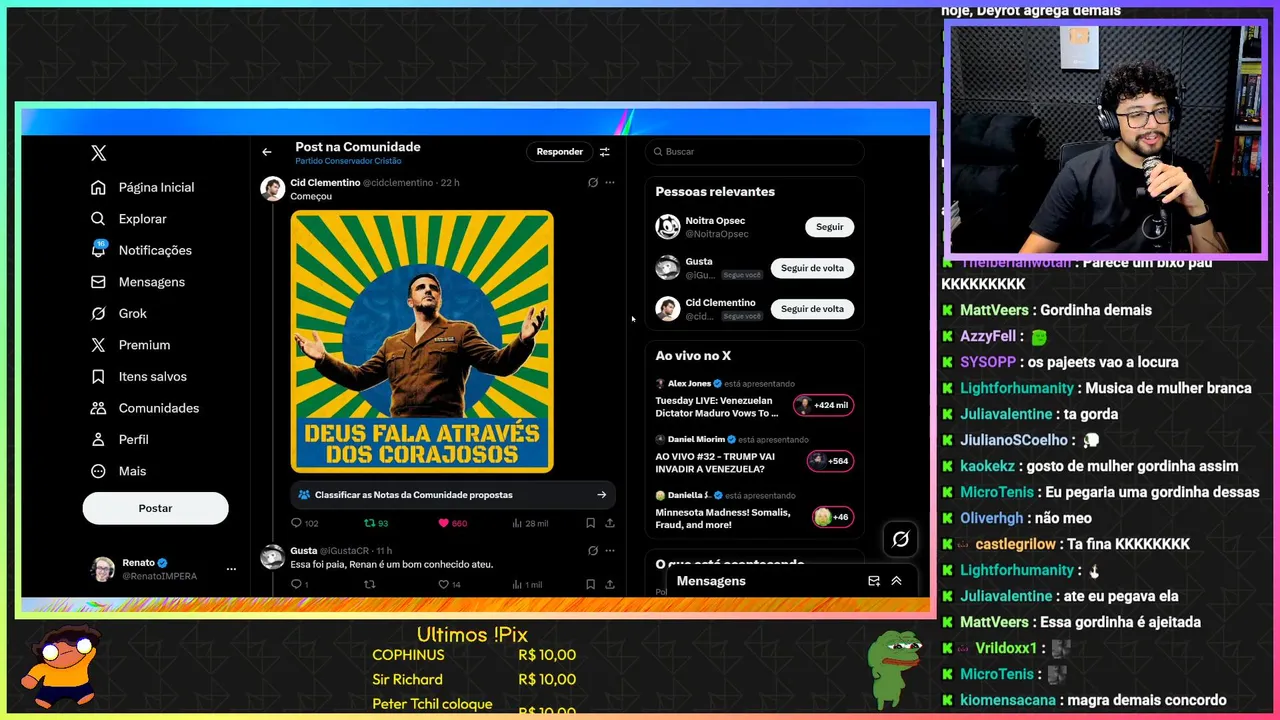Open more options on Cid Clementino's post
The width and height of the screenshot is (1280, 720).
610,183
